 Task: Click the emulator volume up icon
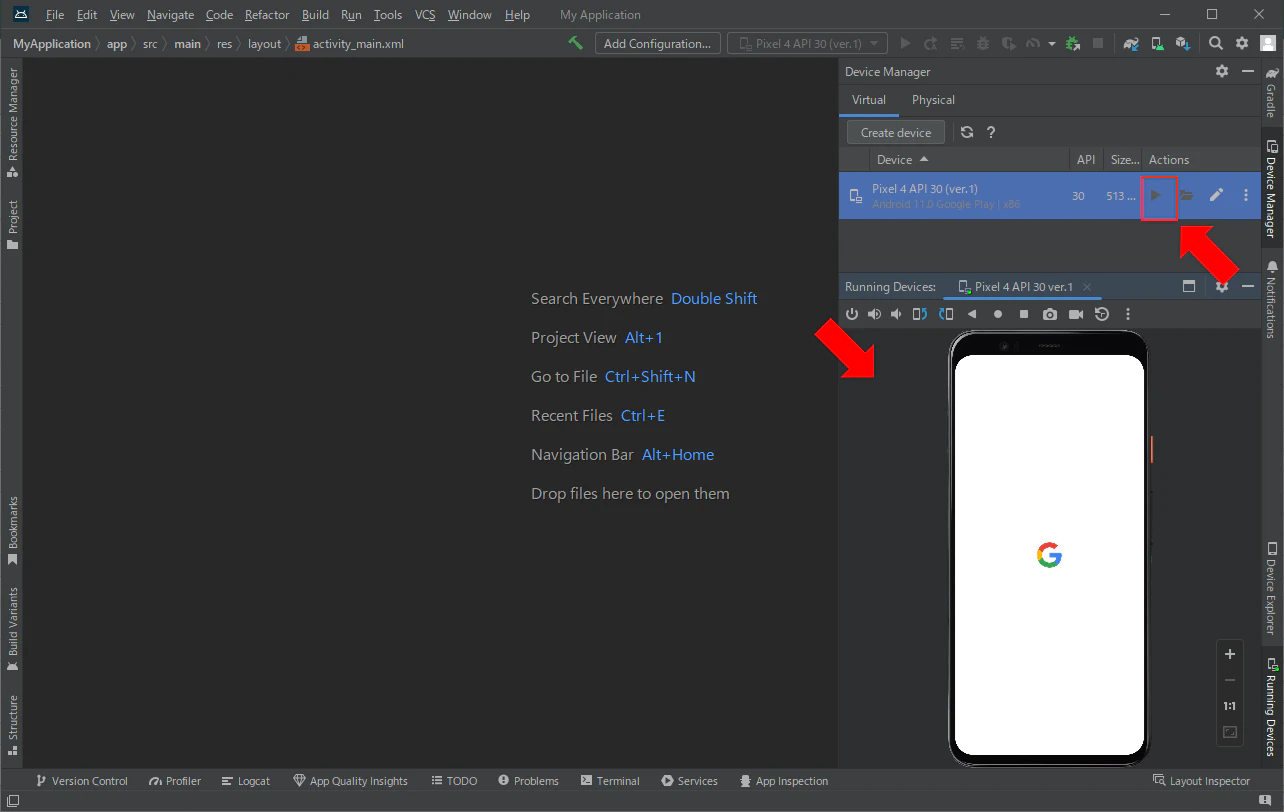(874, 314)
